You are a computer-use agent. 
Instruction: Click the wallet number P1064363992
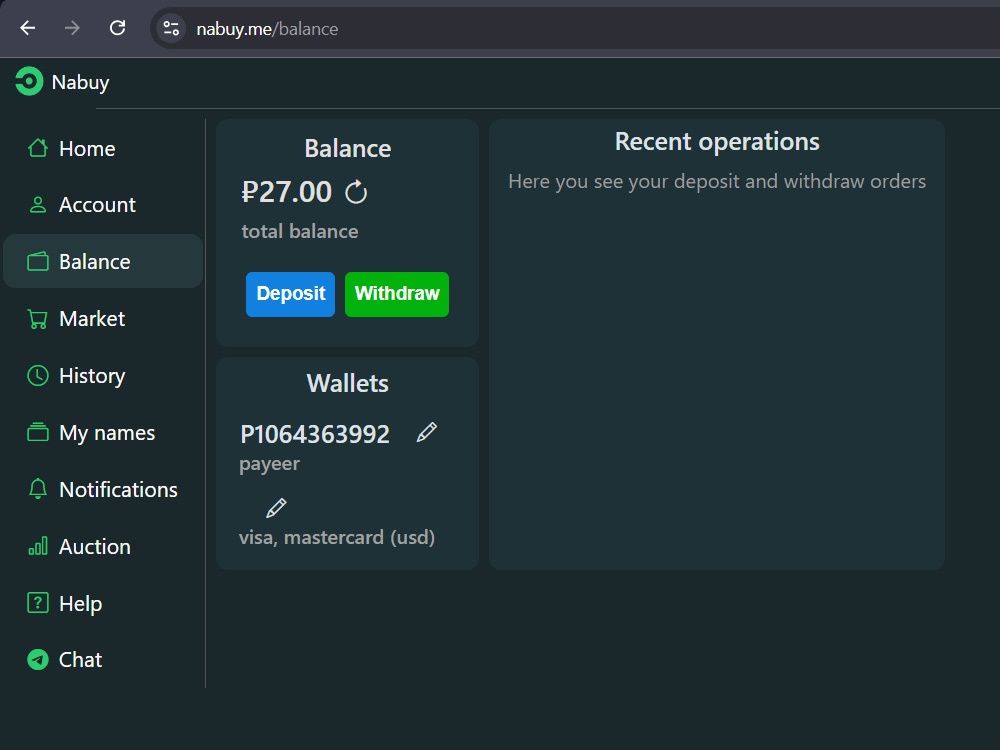click(x=314, y=434)
